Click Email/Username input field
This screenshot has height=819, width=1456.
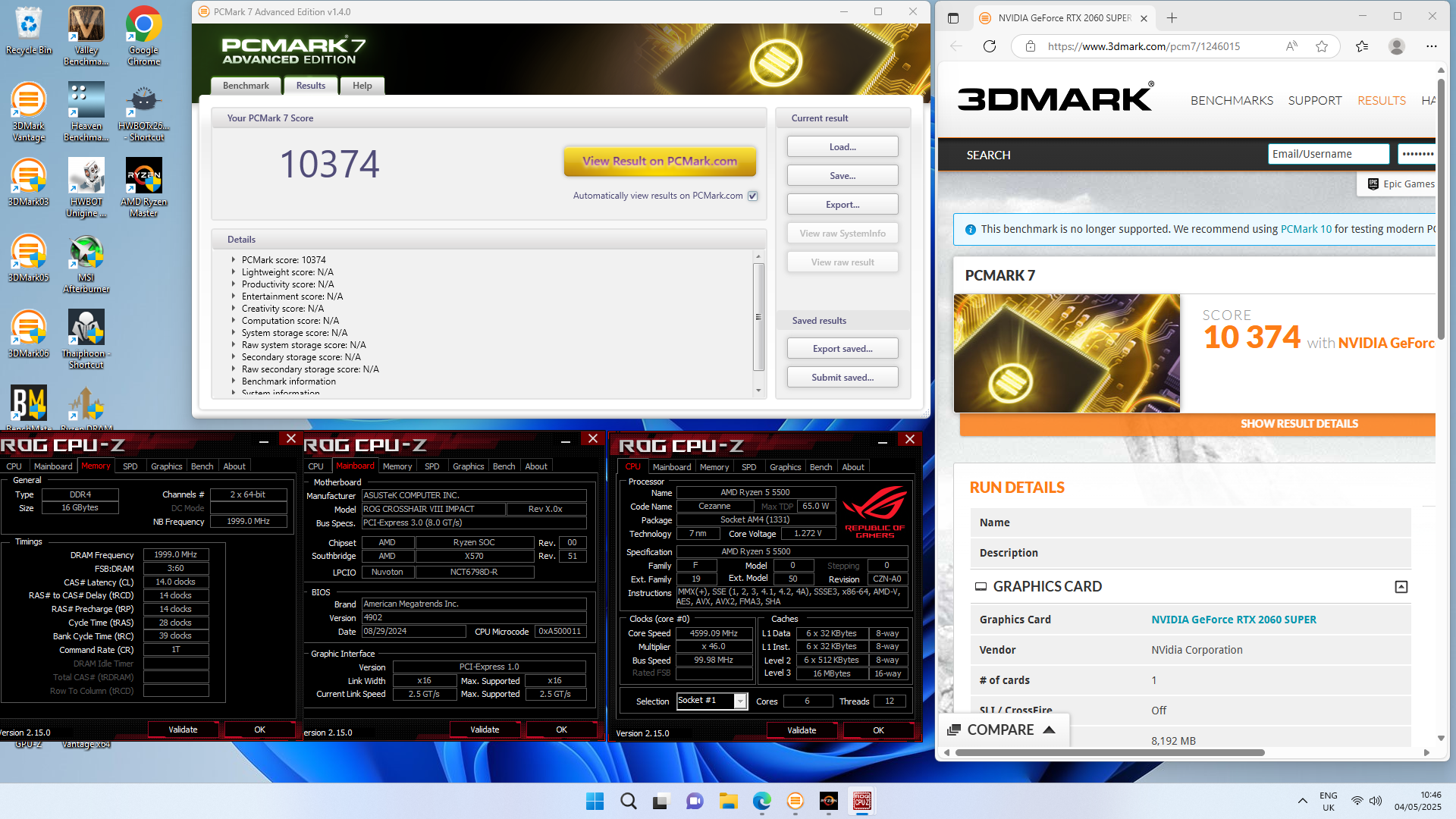(x=1329, y=154)
